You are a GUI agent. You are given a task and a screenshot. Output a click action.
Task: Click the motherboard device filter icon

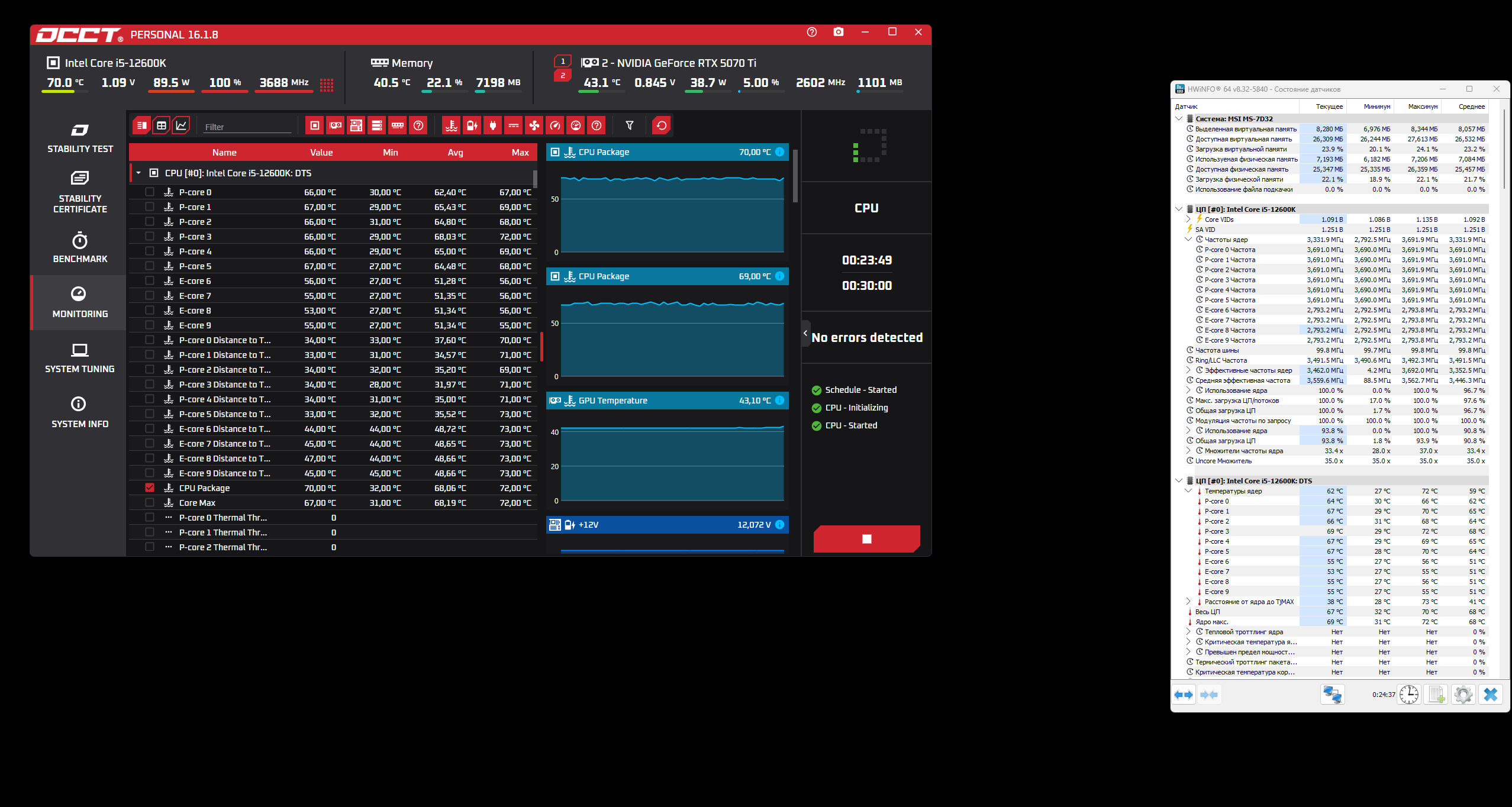pos(356,125)
